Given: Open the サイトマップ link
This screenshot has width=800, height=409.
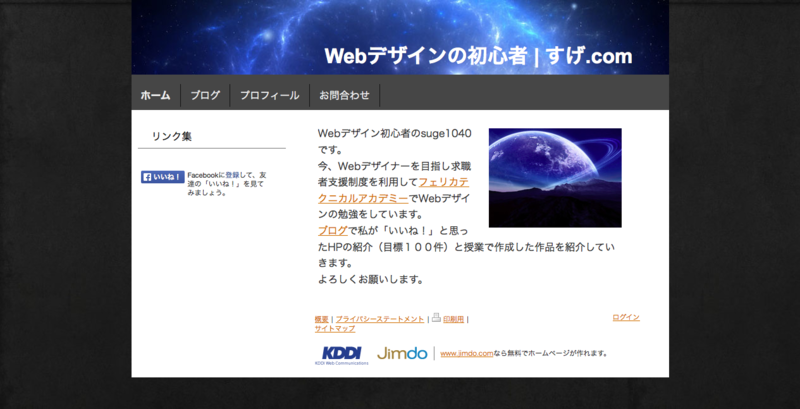Looking at the screenshot, I should (335, 329).
